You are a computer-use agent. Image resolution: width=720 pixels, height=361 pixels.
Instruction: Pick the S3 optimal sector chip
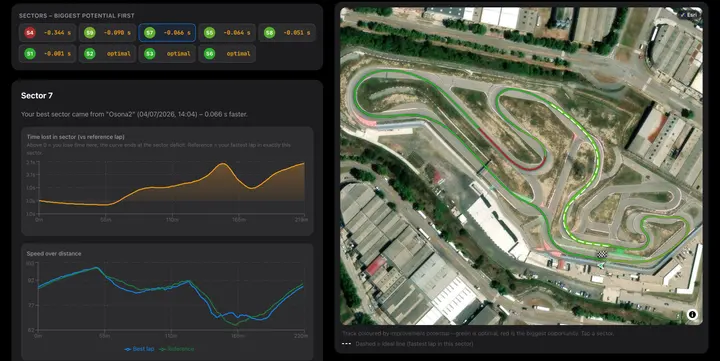coord(167,54)
